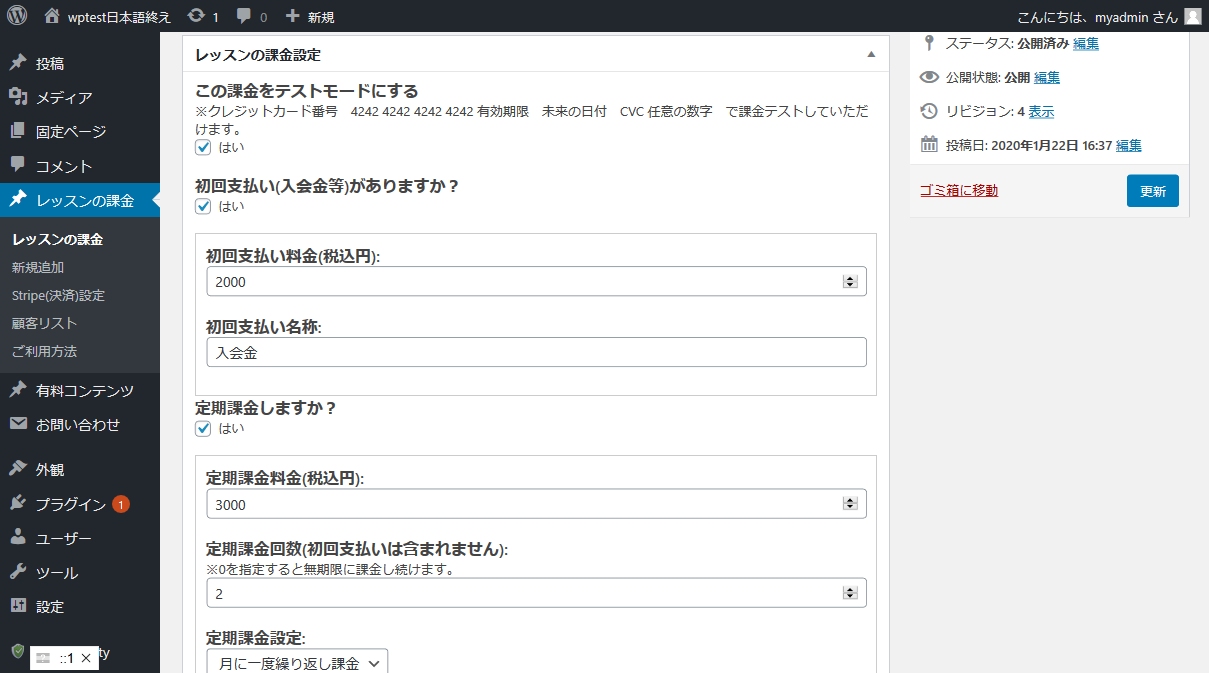Toggle 定期課金しますか はい checkbox
Viewport: 1209px width, 673px height.
coord(203,428)
